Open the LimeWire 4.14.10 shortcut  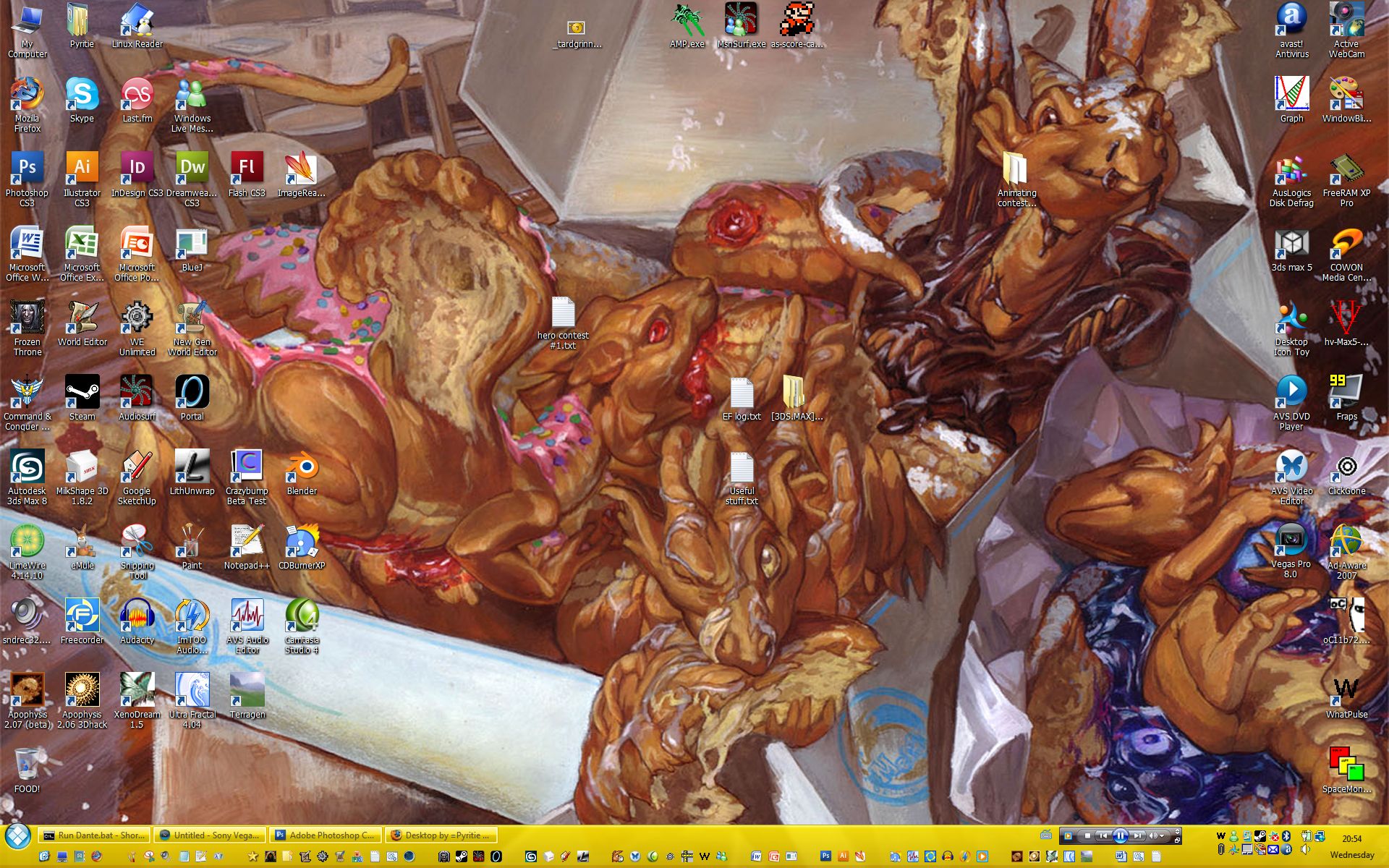[27, 551]
